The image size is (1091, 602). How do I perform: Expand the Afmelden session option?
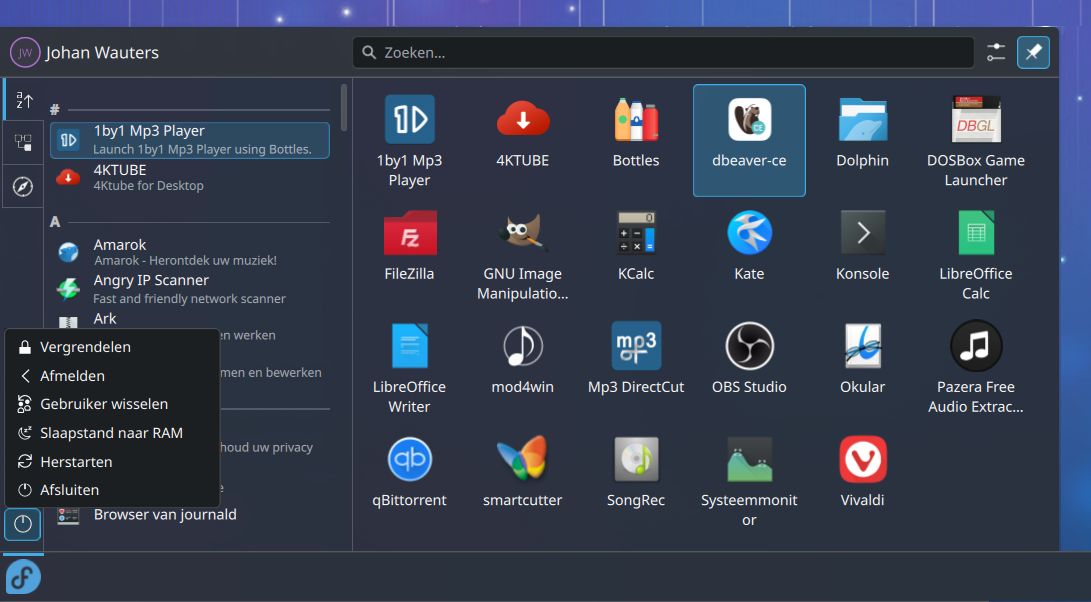click(x=72, y=376)
